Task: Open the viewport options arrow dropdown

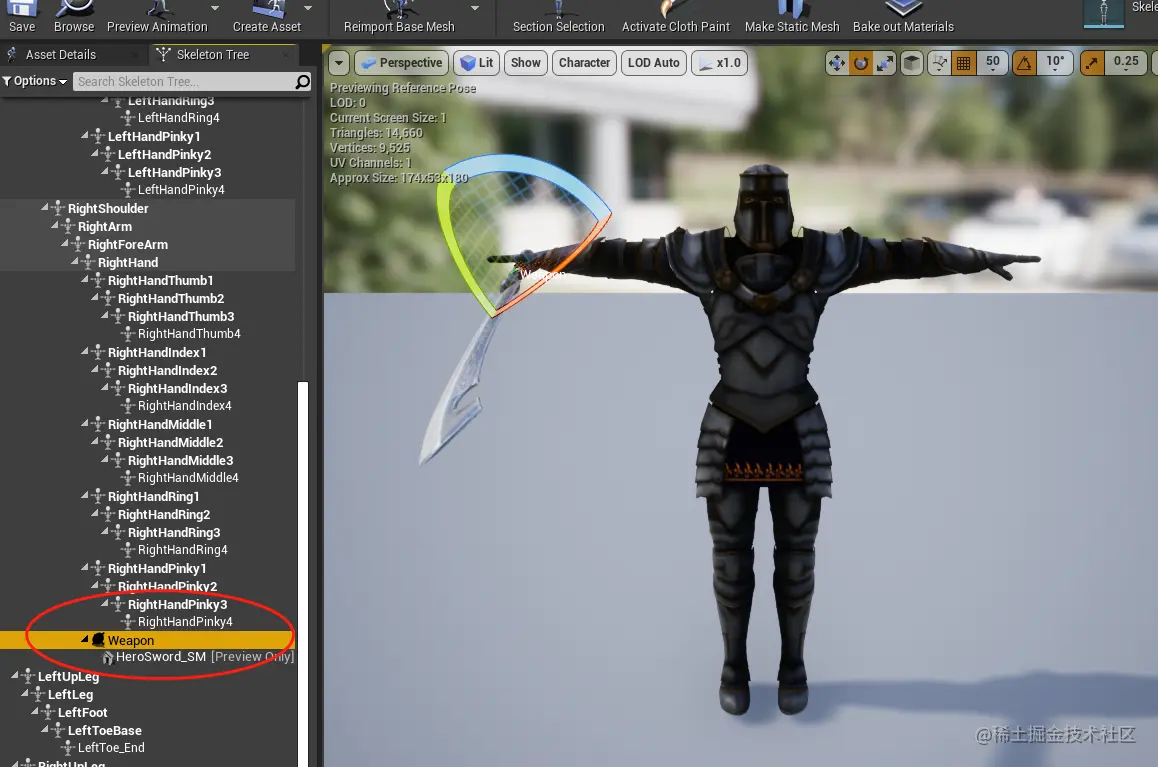Action: (x=339, y=63)
